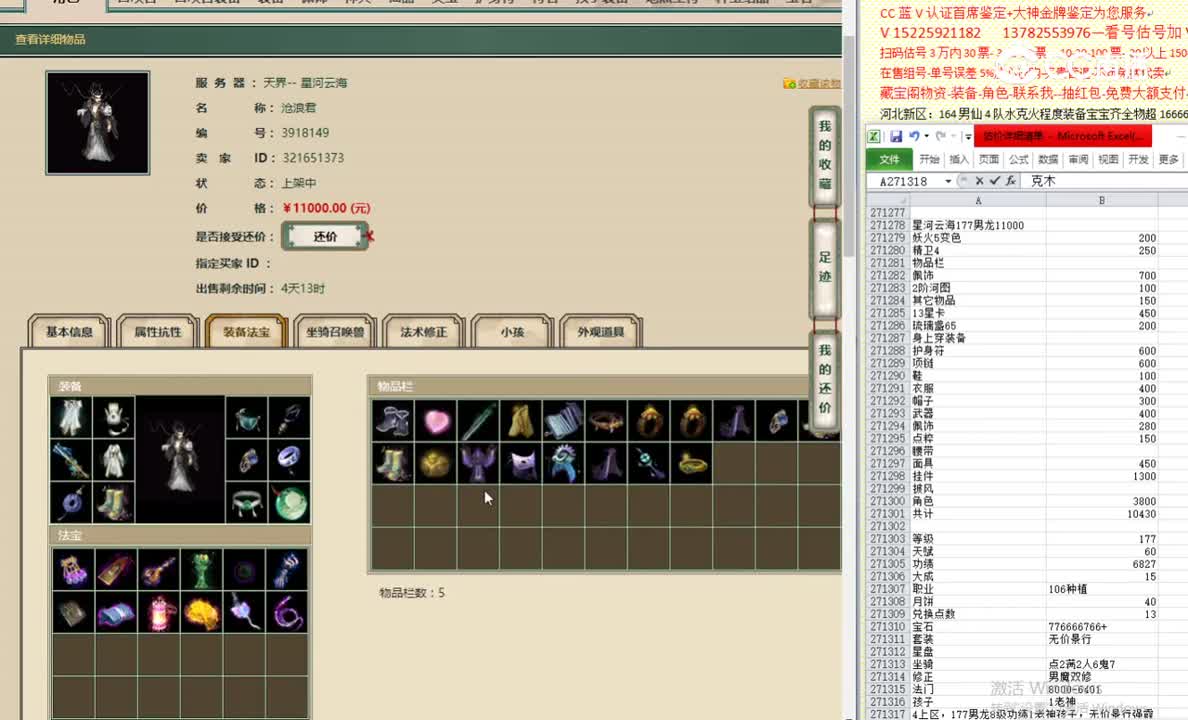This screenshot has width=1188, height=720.
Task: Switch to the 外观道具 tab
Action: tap(601, 332)
